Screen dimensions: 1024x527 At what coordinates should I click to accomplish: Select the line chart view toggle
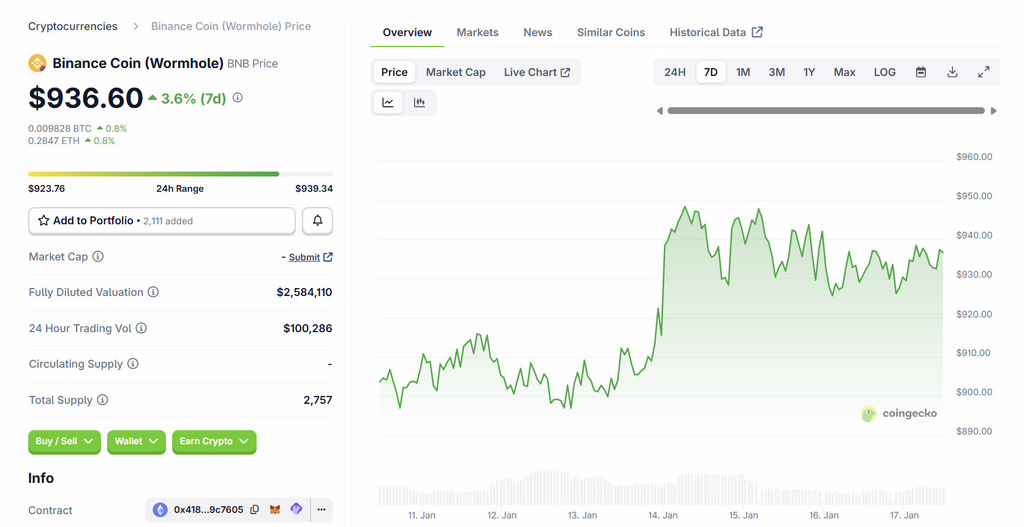click(x=388, y=102)
